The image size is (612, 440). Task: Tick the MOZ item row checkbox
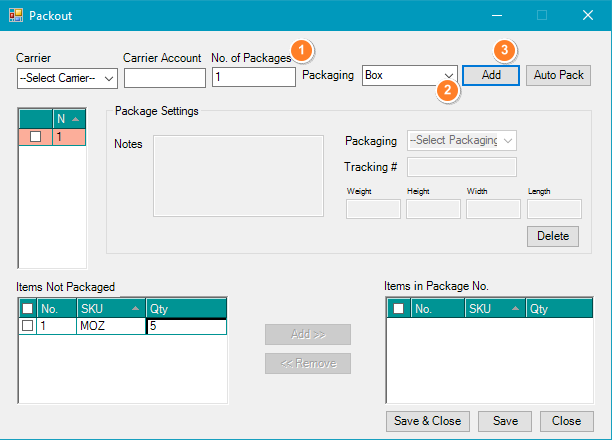coord(27,326)
